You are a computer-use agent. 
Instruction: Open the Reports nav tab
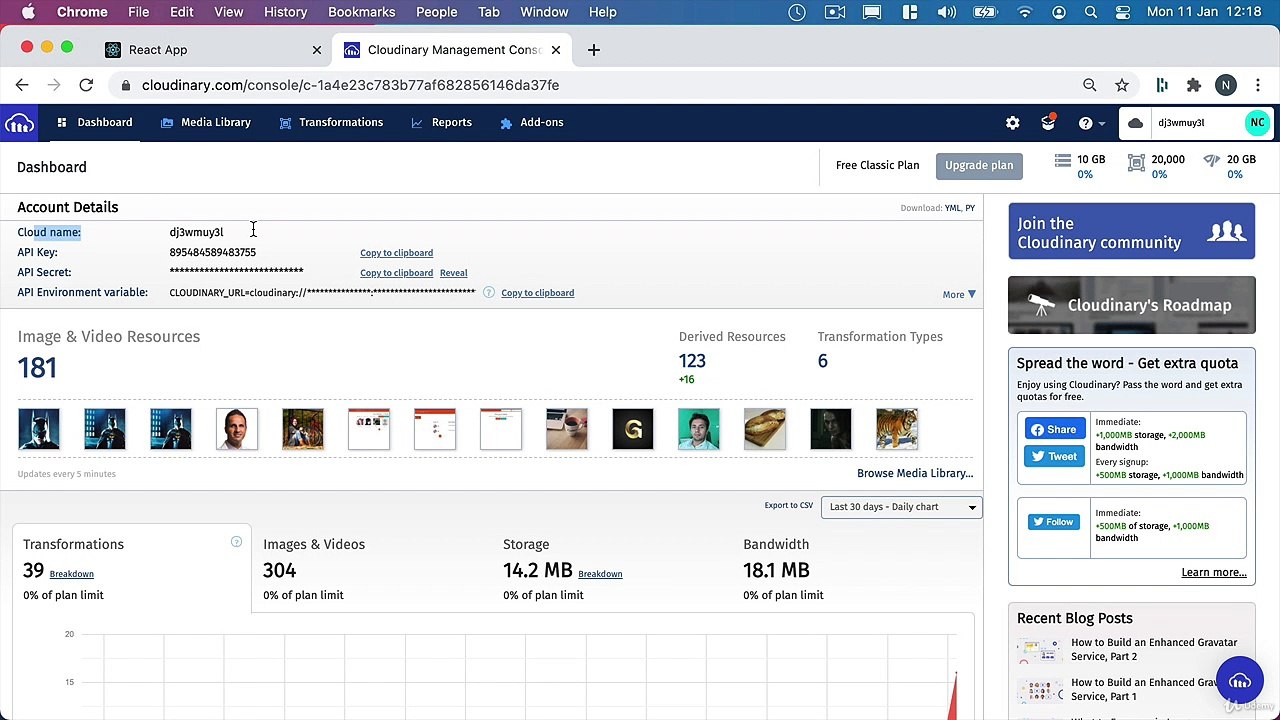[441, 123]
